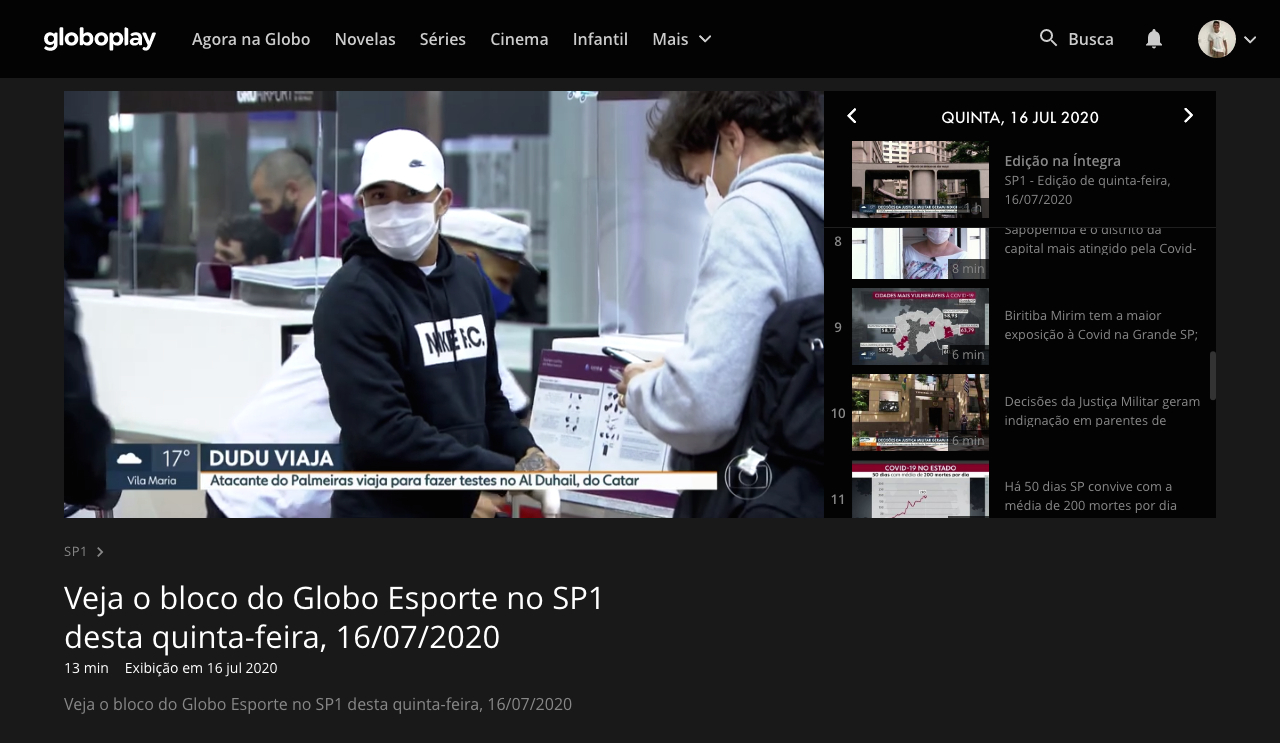Click the chevron beside SP1 breadcrumb
This screenshot has width=1280, height=743.
100,552
